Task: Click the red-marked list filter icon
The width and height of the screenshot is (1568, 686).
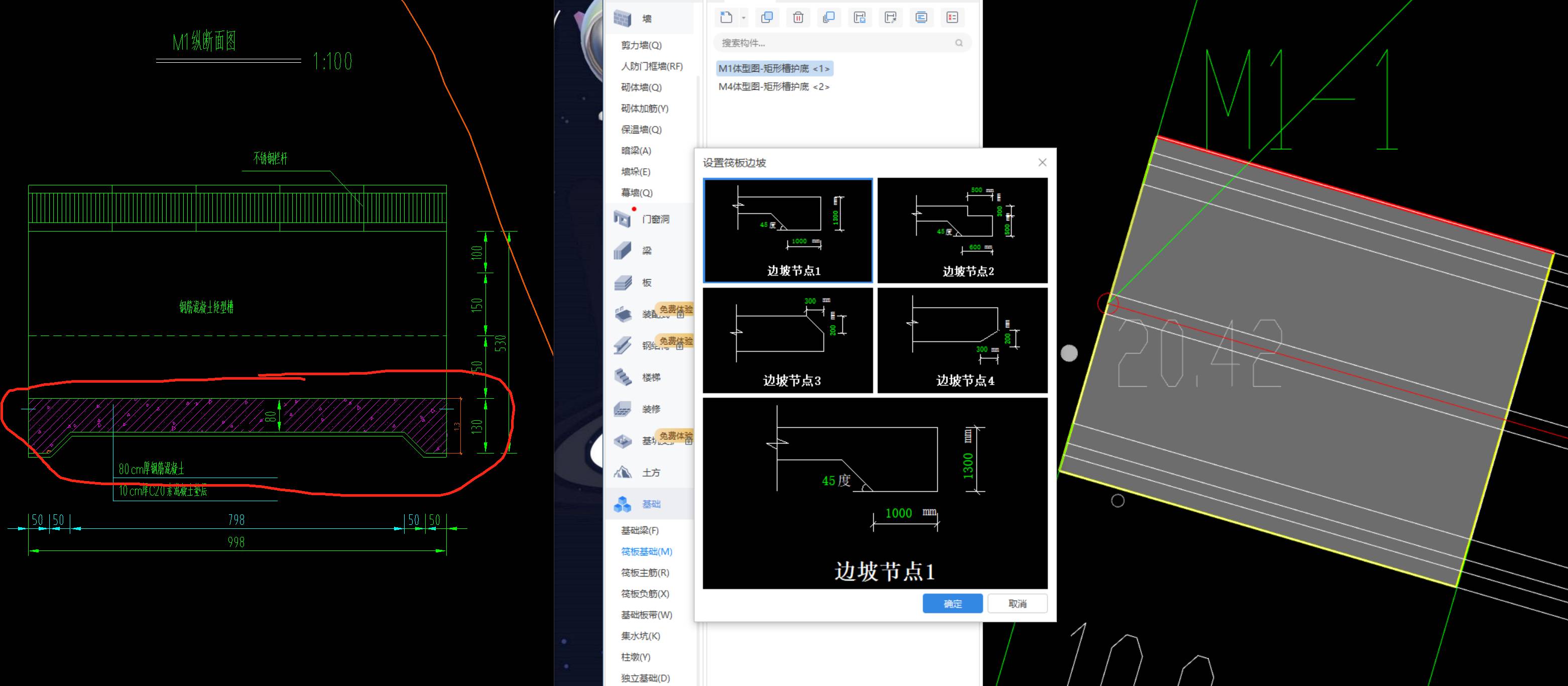Action: pyautogui.click(x=952, y=18)
